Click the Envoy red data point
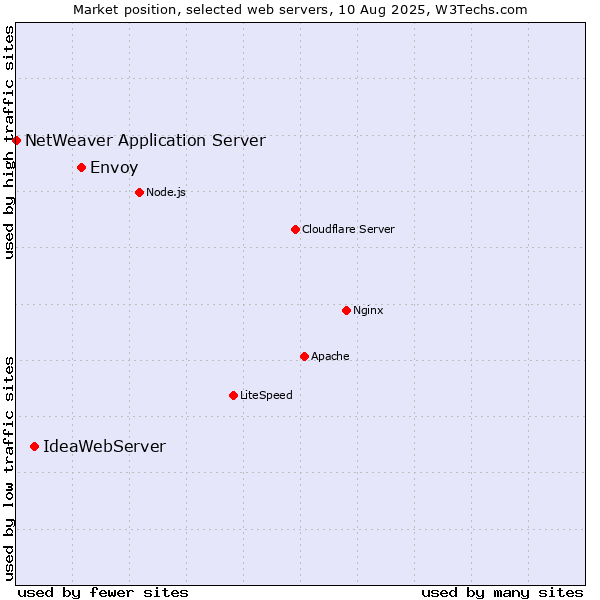This screenshot has height=600, width=600. [82, 168]
